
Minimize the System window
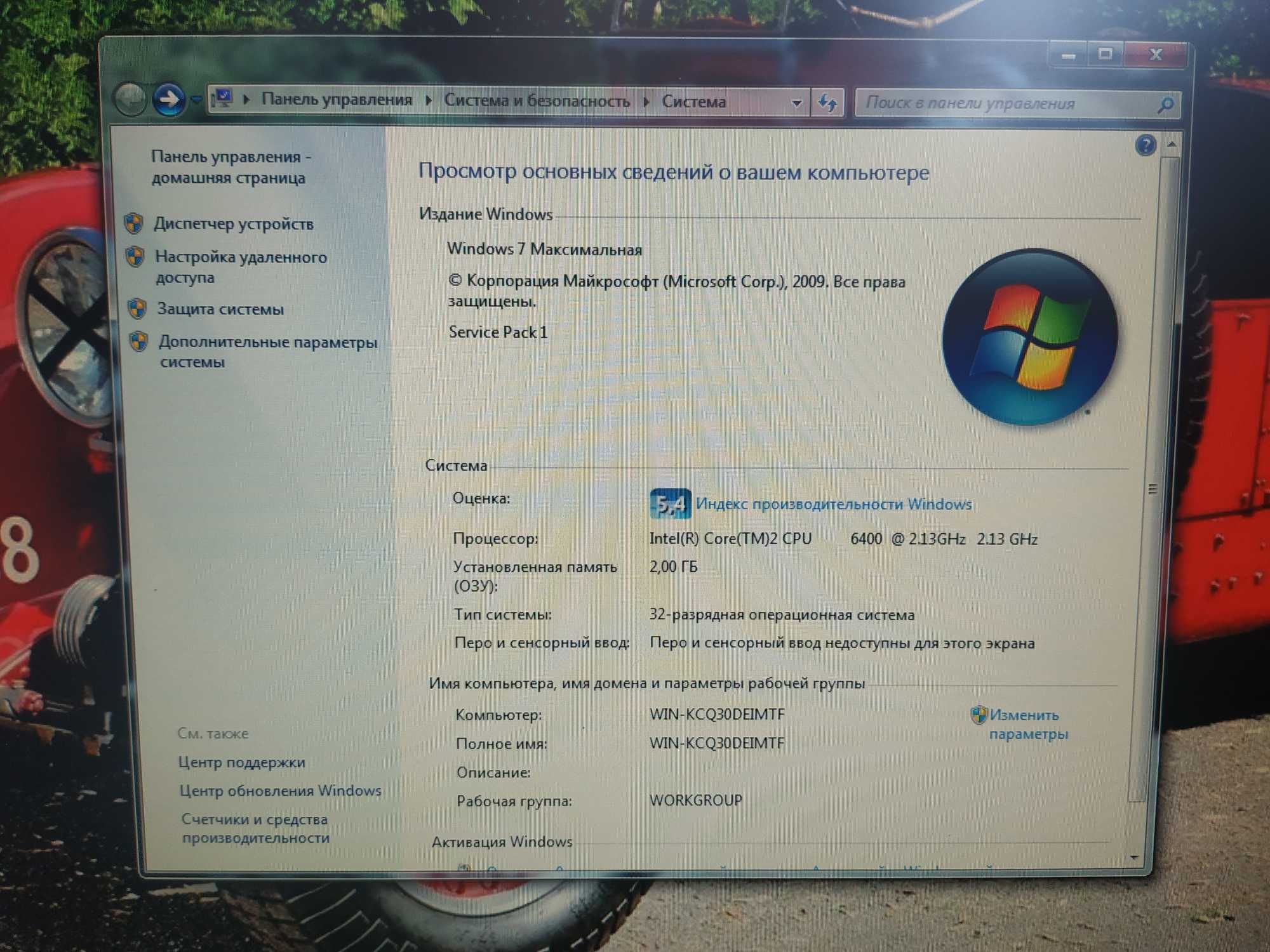(1068, 55)
